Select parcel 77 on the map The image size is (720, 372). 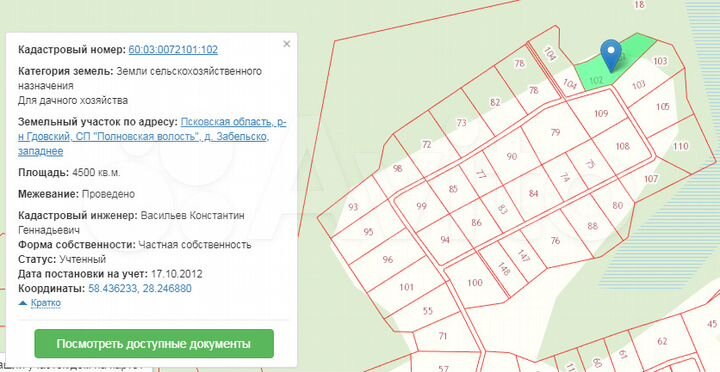(481, 175)
